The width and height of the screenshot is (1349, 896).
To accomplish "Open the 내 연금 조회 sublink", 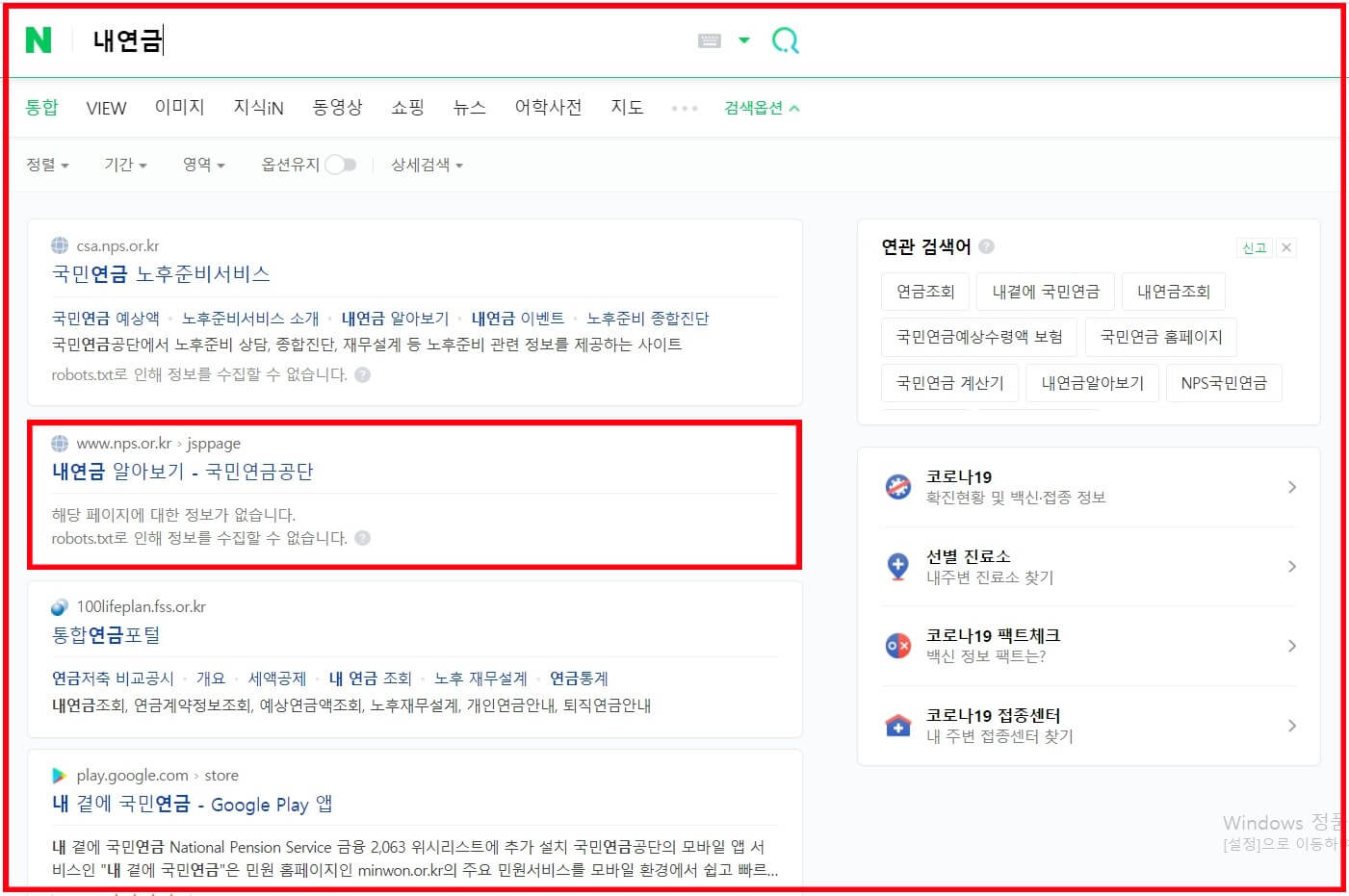I will pos(370,678).
